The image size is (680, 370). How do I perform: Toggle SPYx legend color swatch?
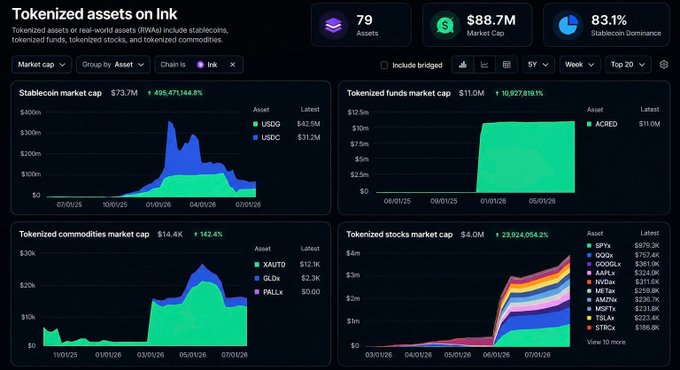(589, 246)
